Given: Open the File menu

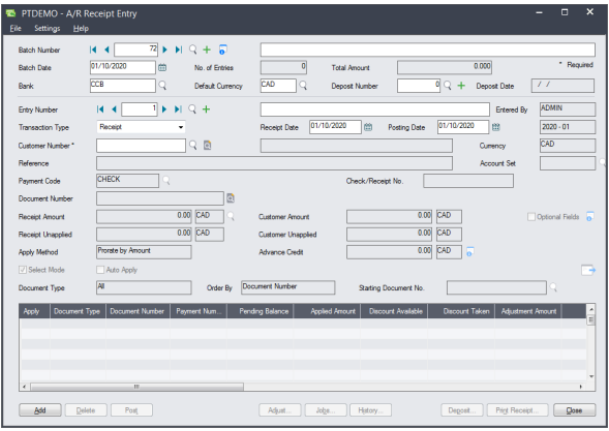Looking at the screenshot, I should click(x=16, y=28).
